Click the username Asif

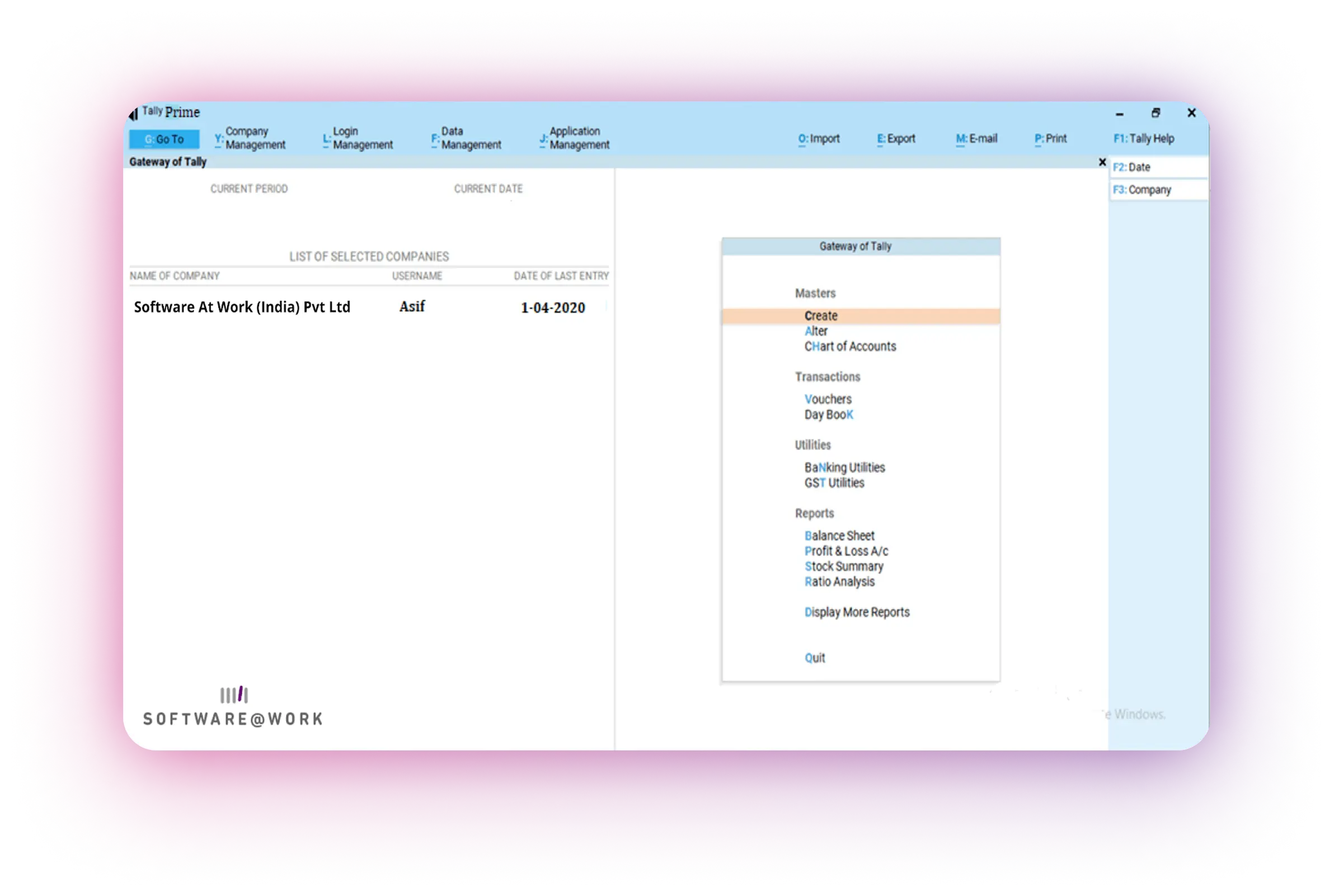coord(411,306)
